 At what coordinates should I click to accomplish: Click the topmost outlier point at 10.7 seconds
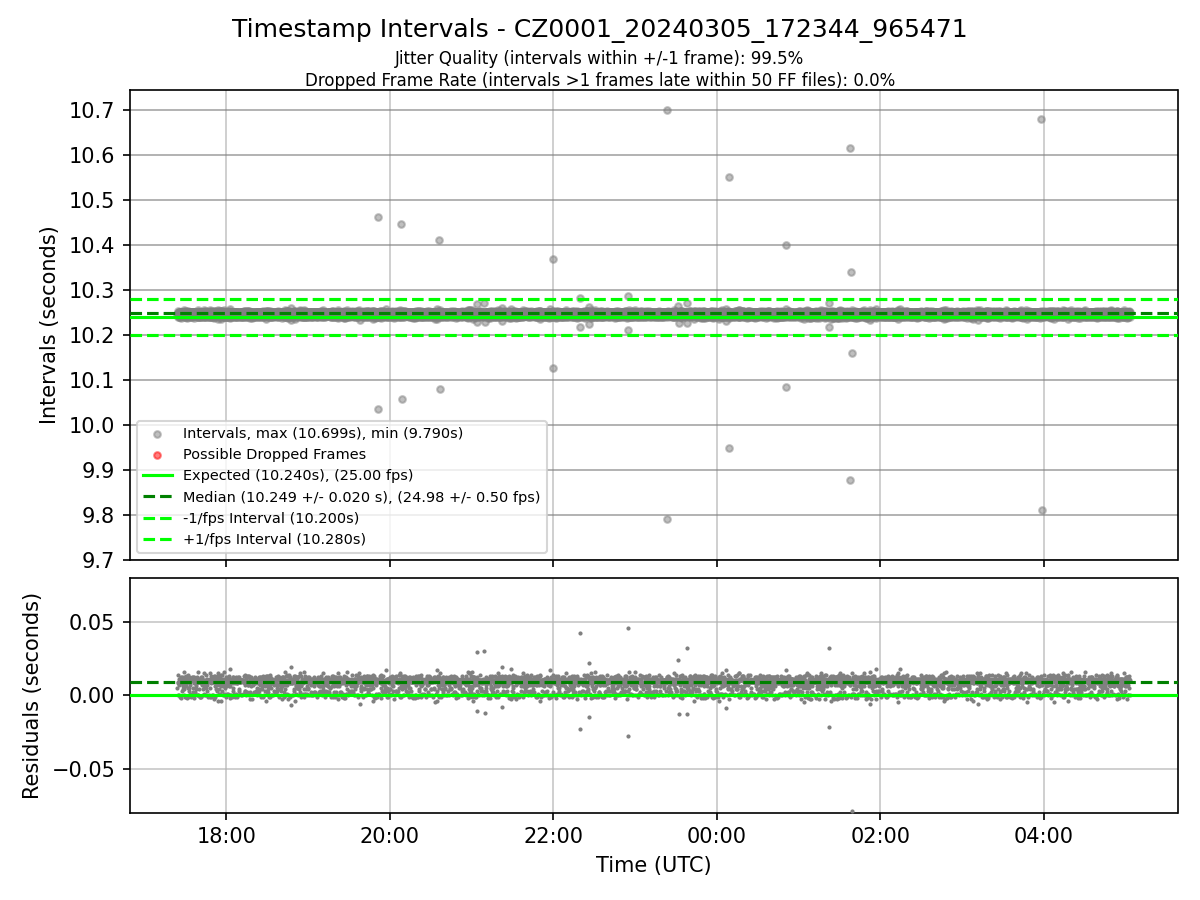(667, 110)
